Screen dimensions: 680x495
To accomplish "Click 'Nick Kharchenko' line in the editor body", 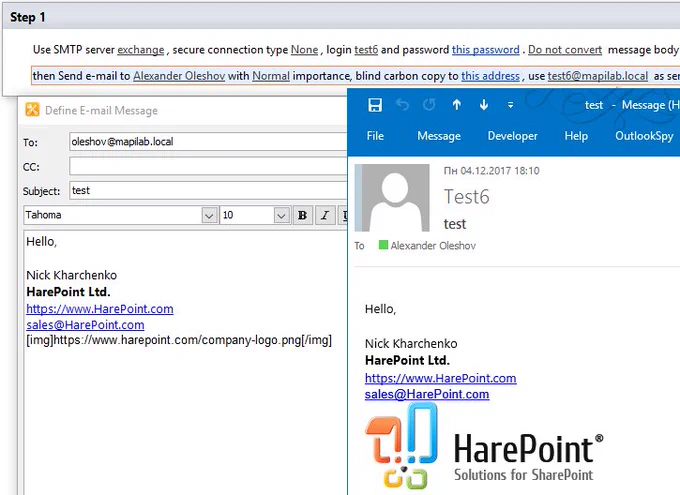I will click(x=72, y=275).
